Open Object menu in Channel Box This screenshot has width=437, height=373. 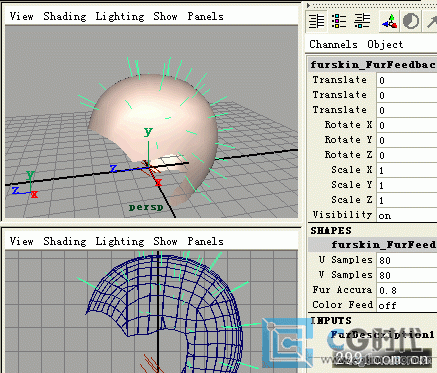coord(385,44)
